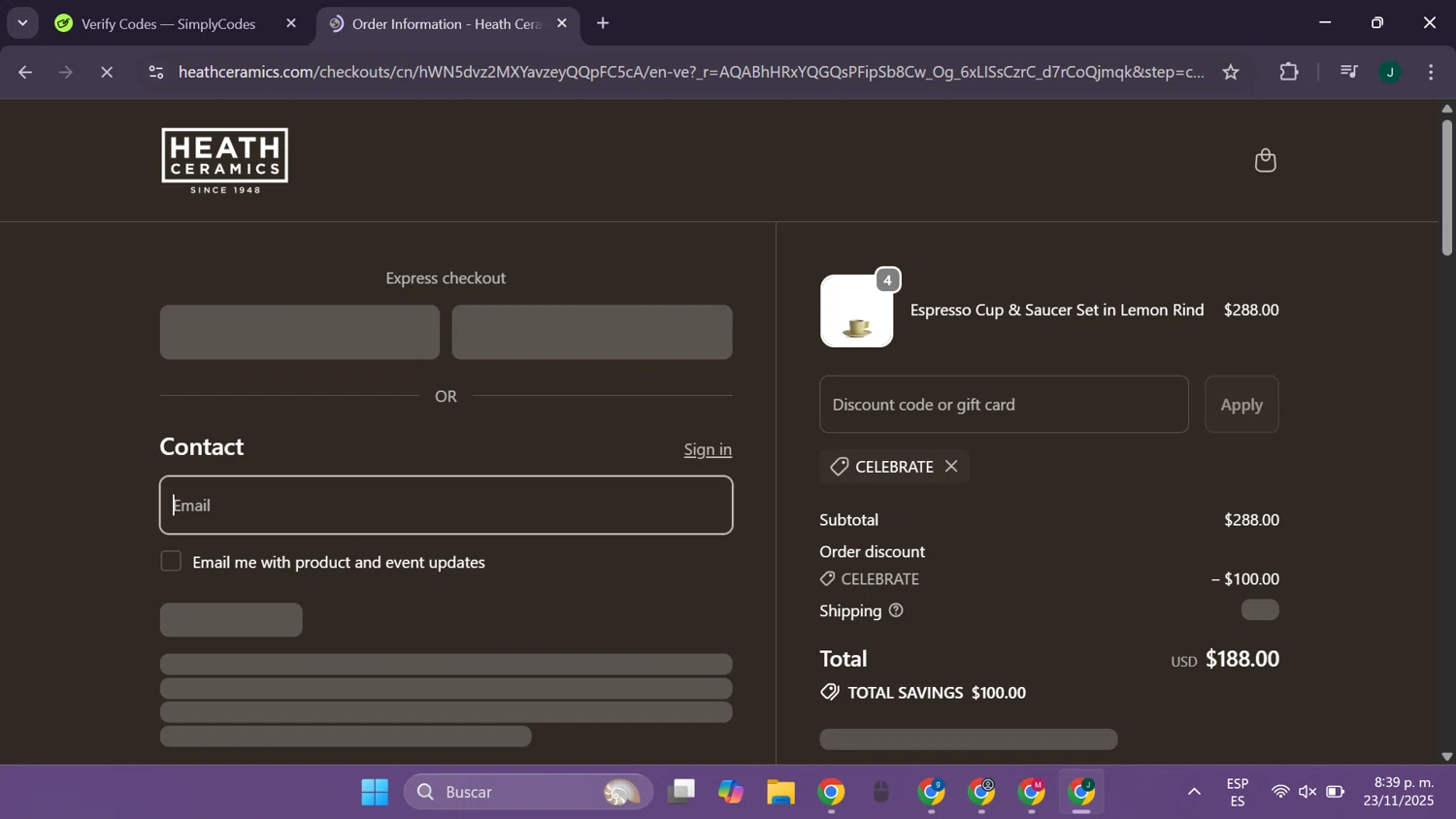
Task: Open the Wi-Fi network tray icon
Action: 1280,793
